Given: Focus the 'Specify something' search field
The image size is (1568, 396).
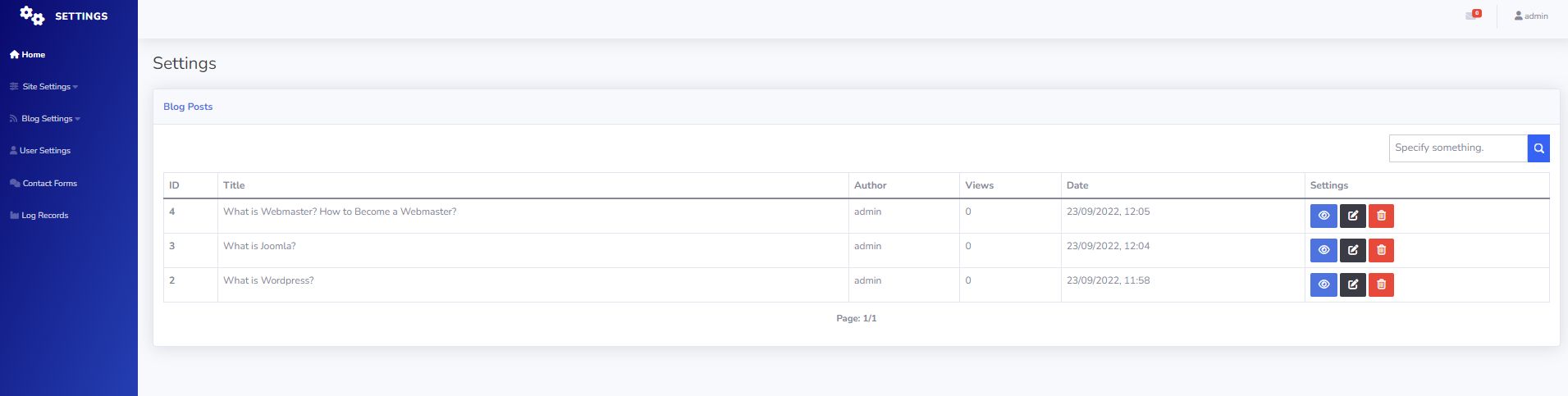Looking at the screenshot, I should 1457,148.
